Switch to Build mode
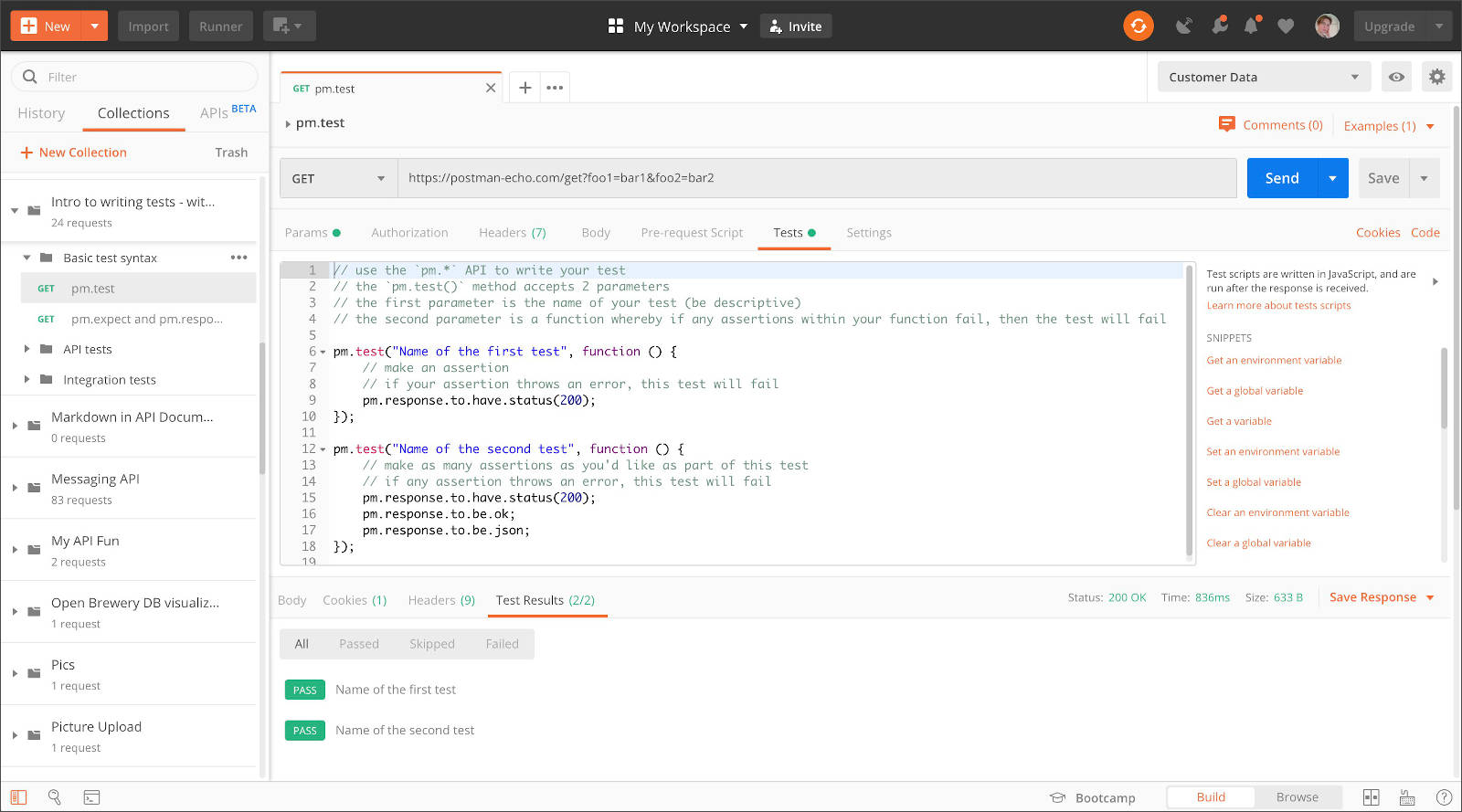 (1211, 797)
